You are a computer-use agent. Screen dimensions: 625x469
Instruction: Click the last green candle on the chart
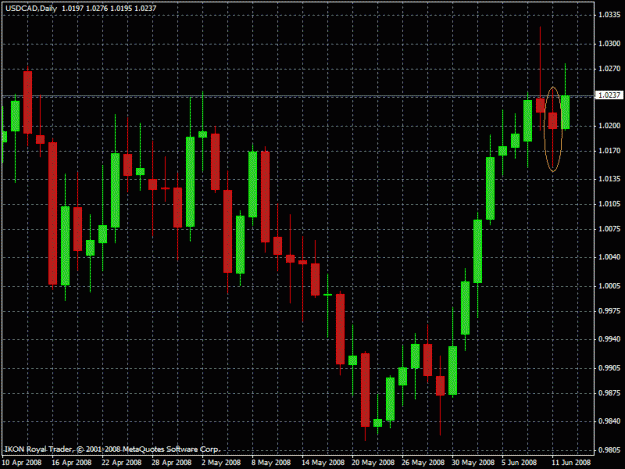565,112
